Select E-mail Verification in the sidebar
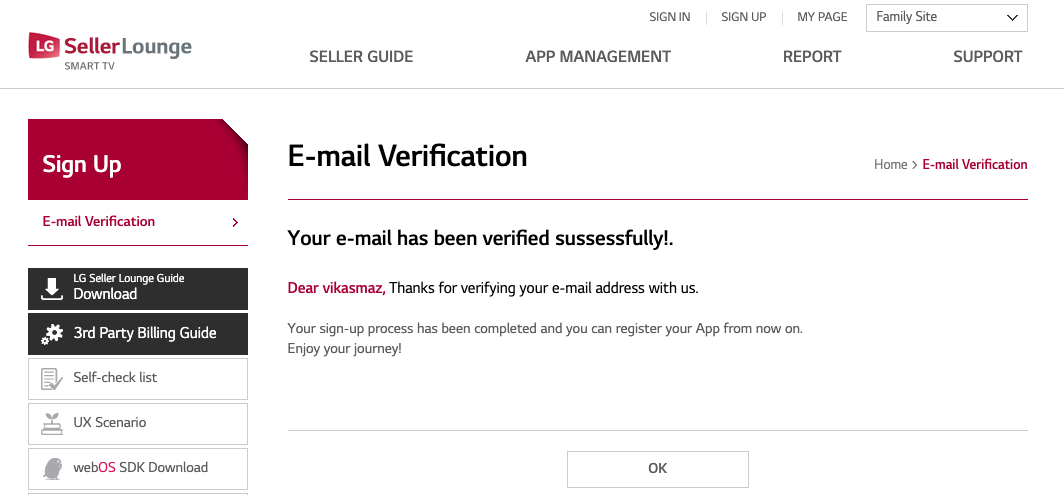The height and width of the screenshot is (495, 1064). pyautogui.click(x=138, y=222)
